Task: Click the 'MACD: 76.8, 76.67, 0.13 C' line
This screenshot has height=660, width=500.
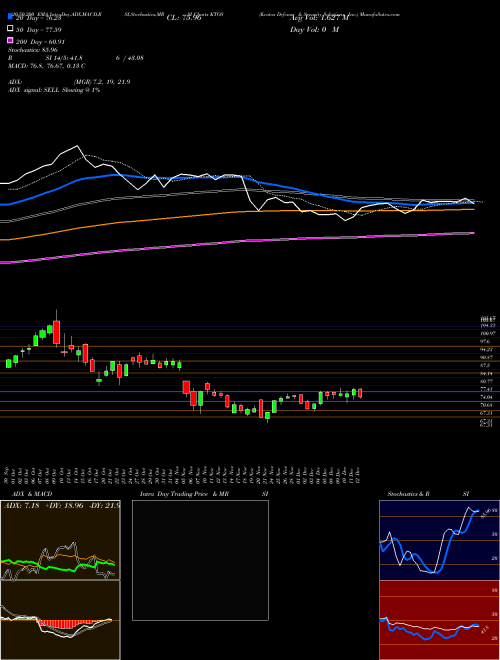Action: 47,66
